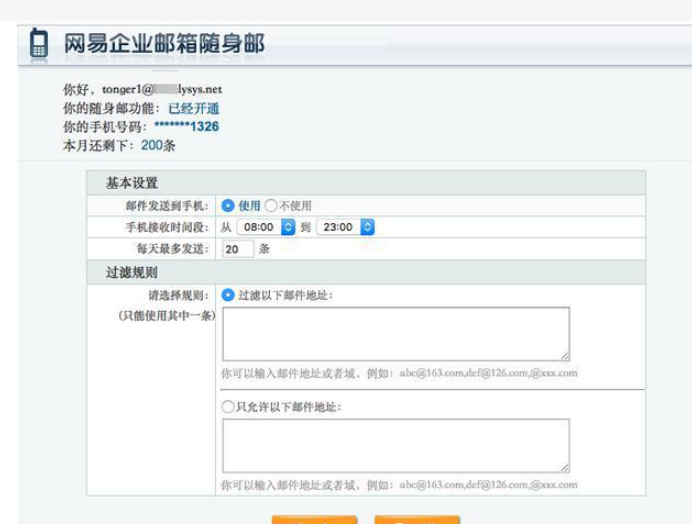Open the 23:00 end time dropdown
The image size is (692, 526).
click(346, 227)
